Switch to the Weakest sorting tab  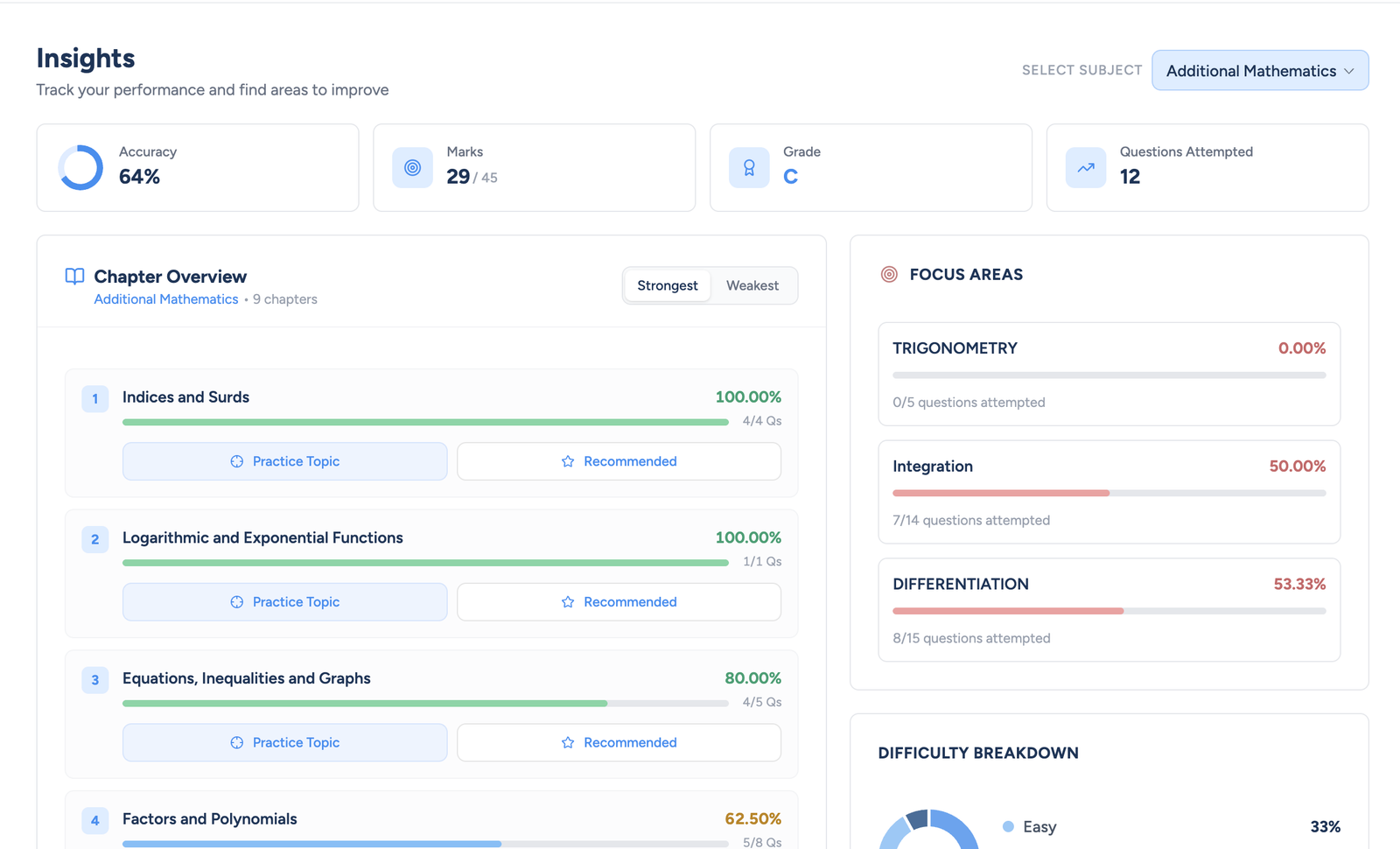pyautogui.click(x=752, y=285)
